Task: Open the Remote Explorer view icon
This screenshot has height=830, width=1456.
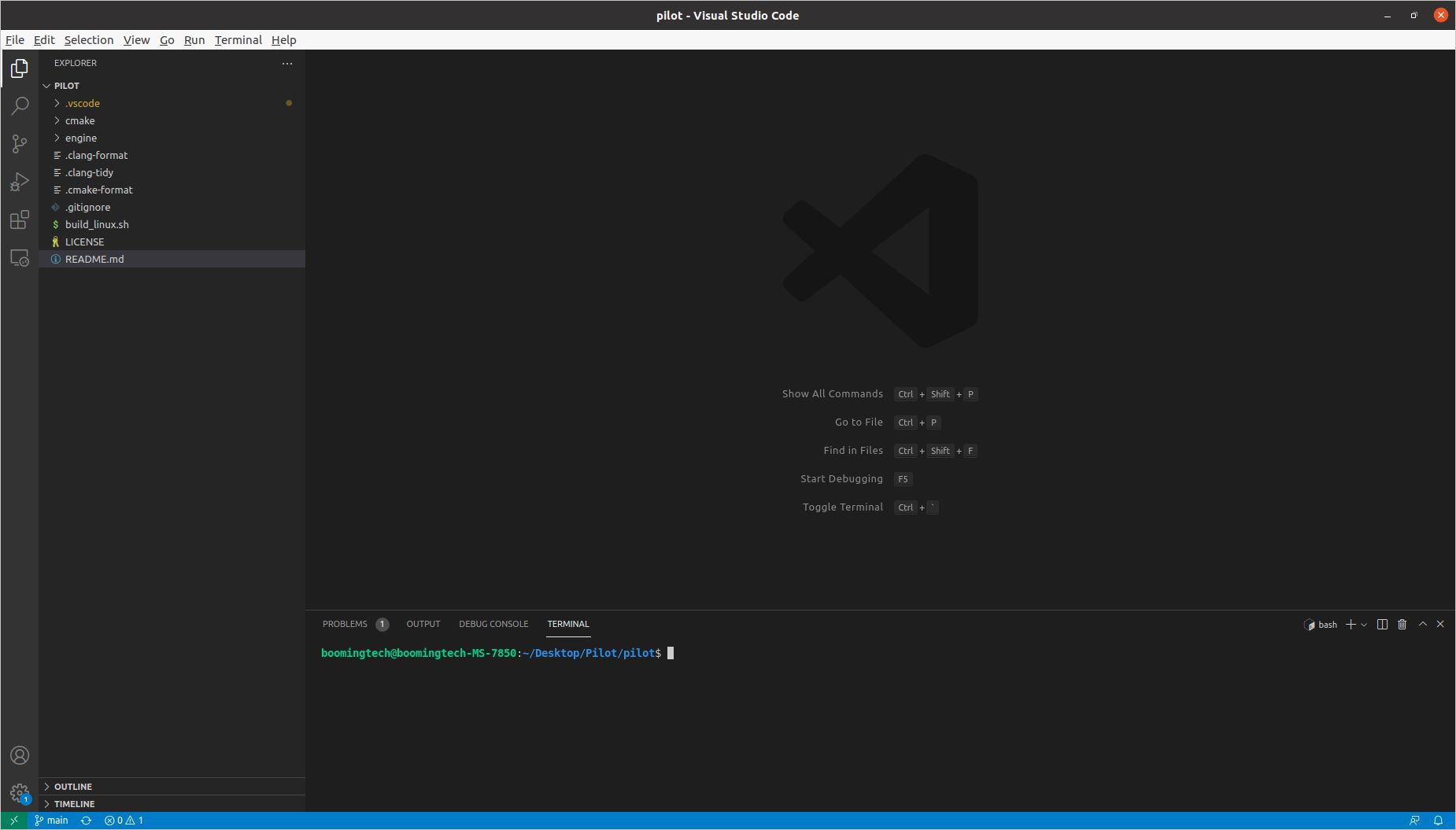Action: point(20,257)
